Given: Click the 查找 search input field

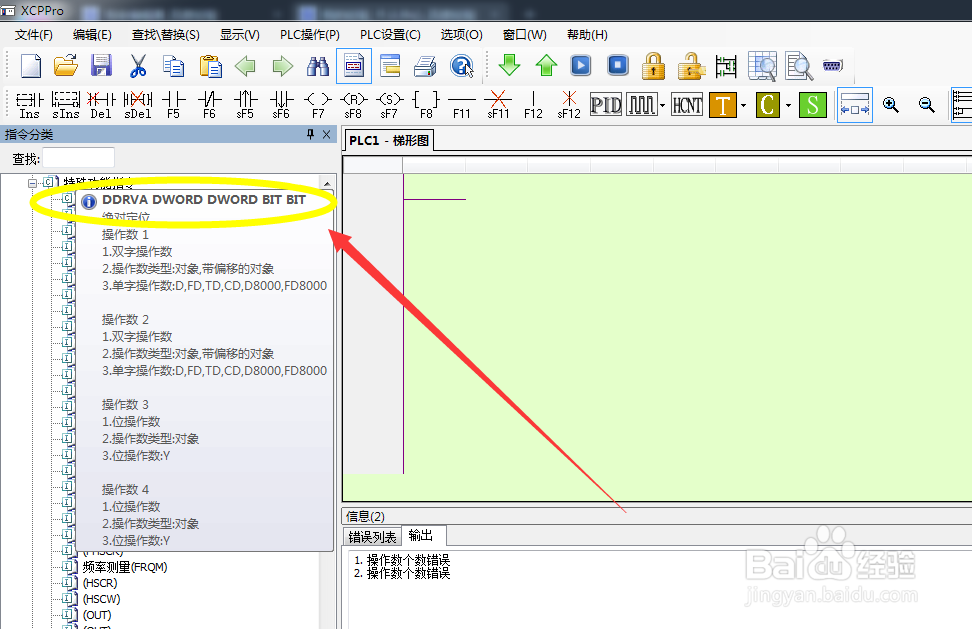Looking at the screenshot, I should pos(78,159).
